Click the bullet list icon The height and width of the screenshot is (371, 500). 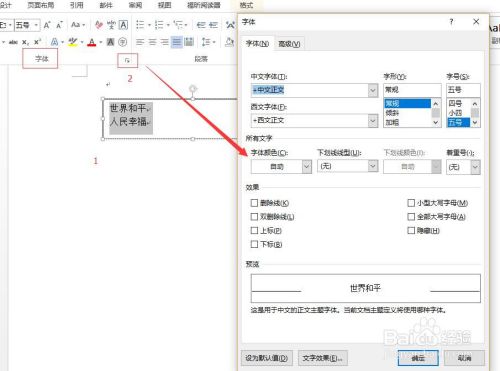click(x=140, y=25)
